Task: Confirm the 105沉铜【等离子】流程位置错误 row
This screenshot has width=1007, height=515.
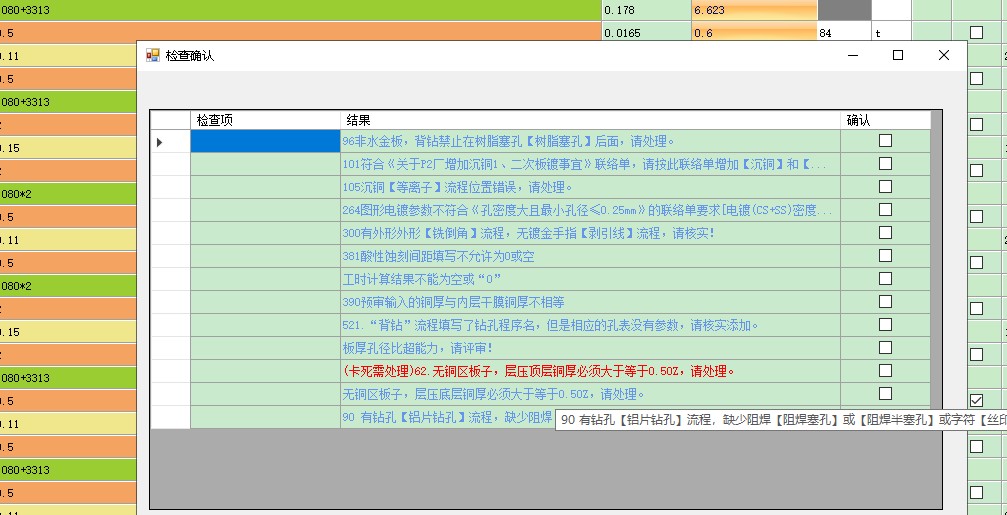Action: [886, 187]
